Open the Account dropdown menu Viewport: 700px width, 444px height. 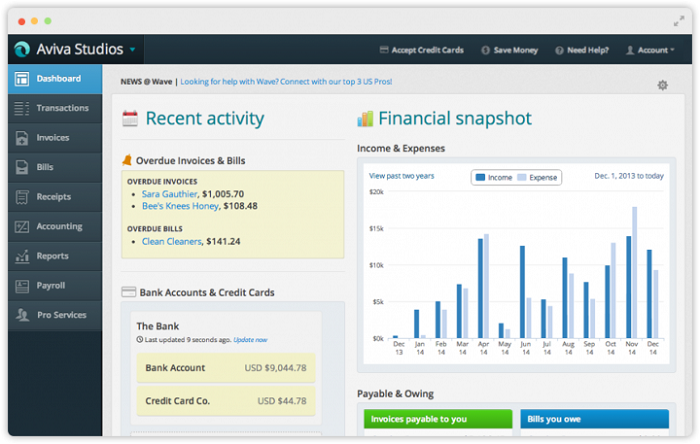click(x=651, y=50)
